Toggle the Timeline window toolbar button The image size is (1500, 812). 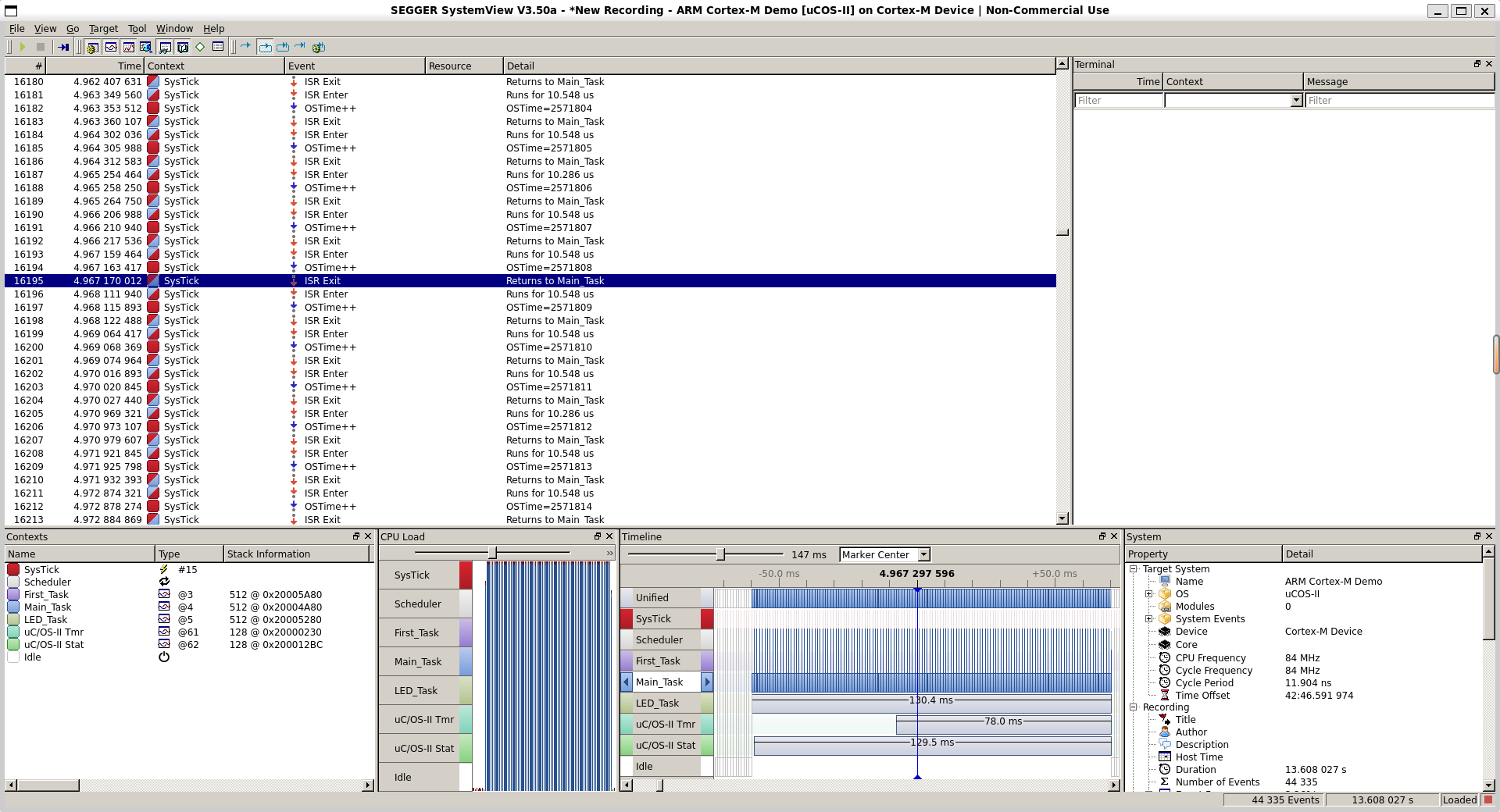click(111, 47)
